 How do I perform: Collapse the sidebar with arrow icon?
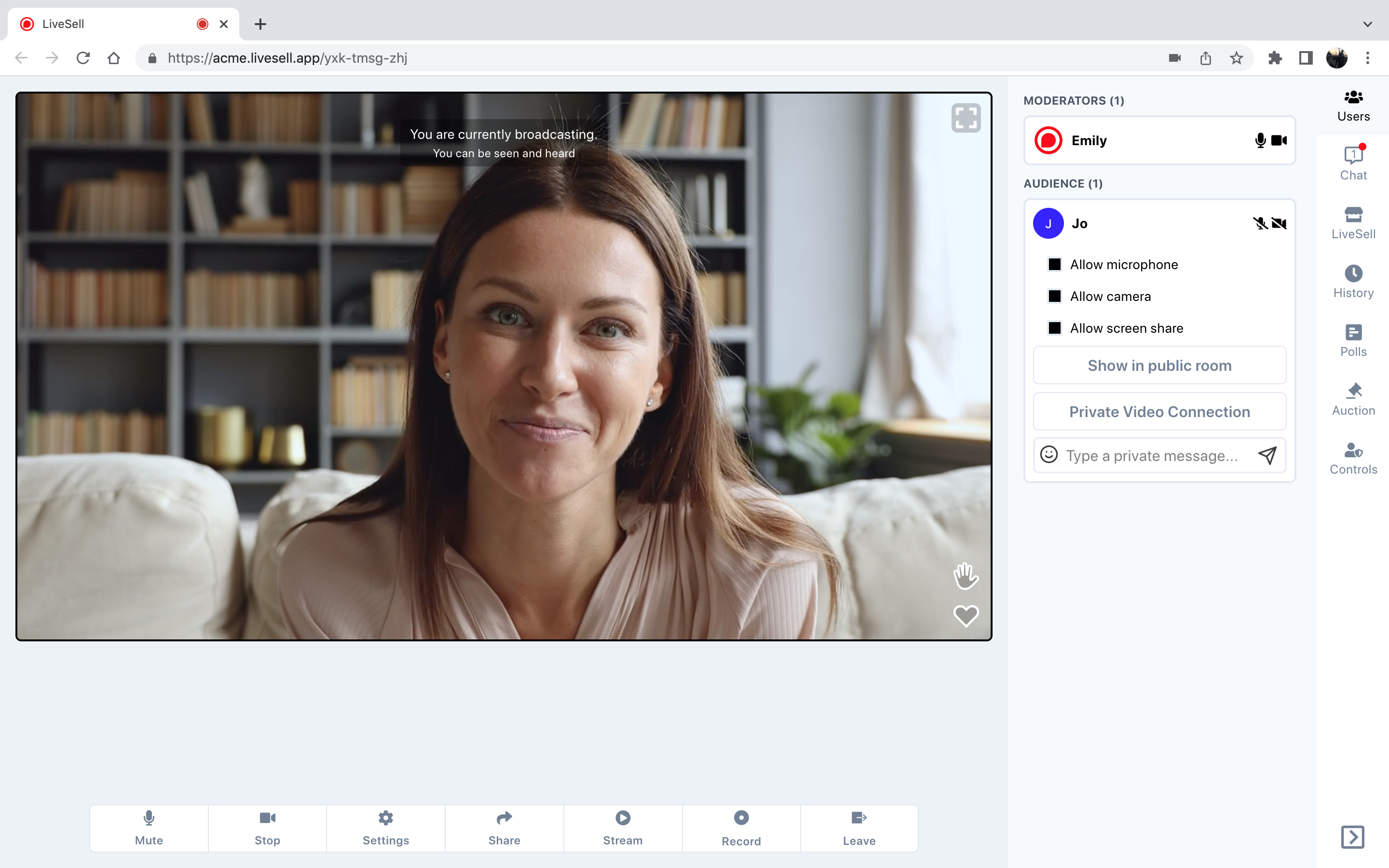[x=1353, y=837]
